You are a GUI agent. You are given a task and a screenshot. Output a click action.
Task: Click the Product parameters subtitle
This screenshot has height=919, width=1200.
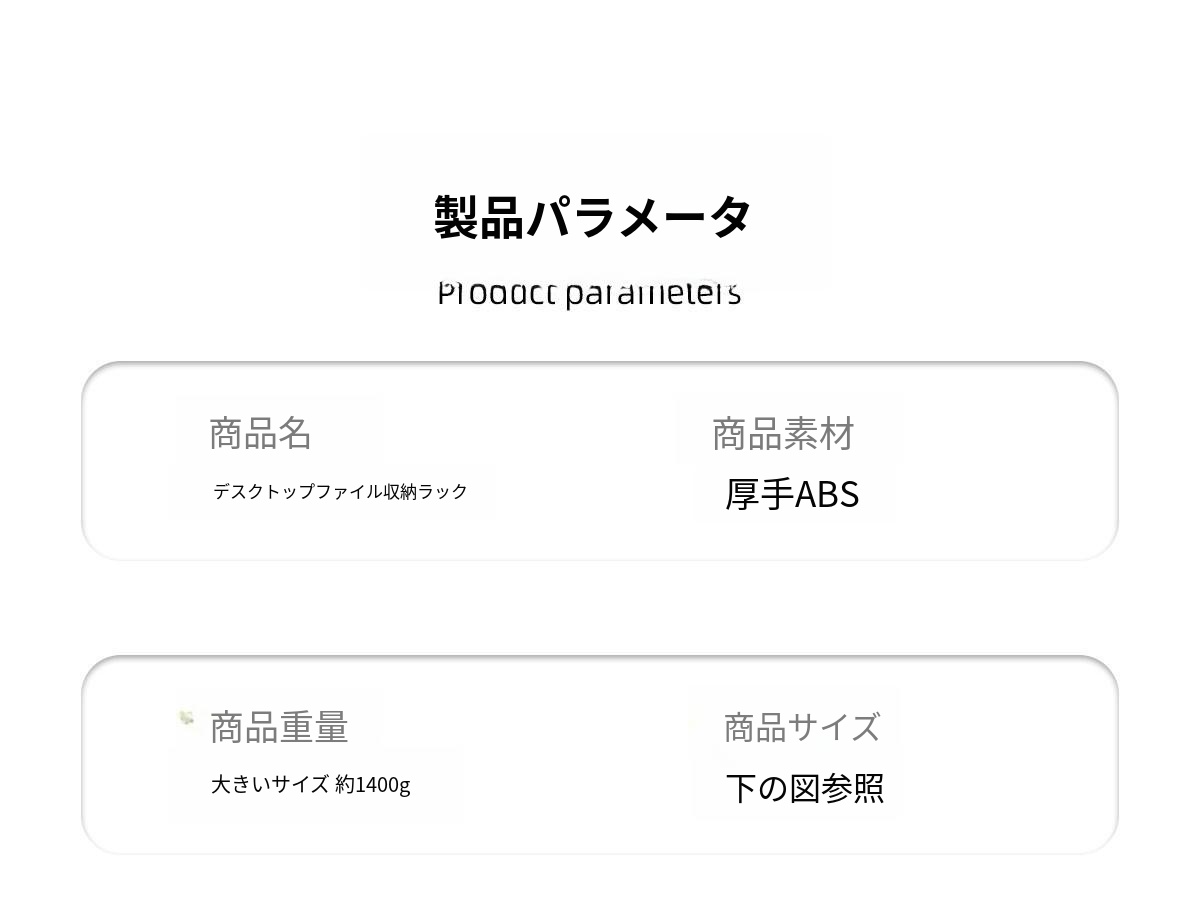(589, 293)
